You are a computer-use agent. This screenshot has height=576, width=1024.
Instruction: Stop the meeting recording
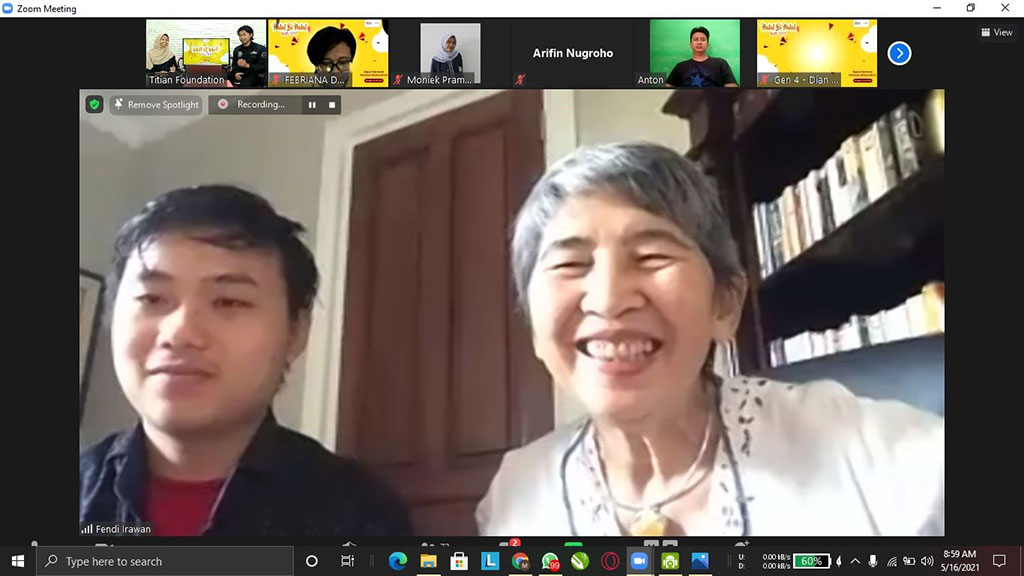point(332,104)
